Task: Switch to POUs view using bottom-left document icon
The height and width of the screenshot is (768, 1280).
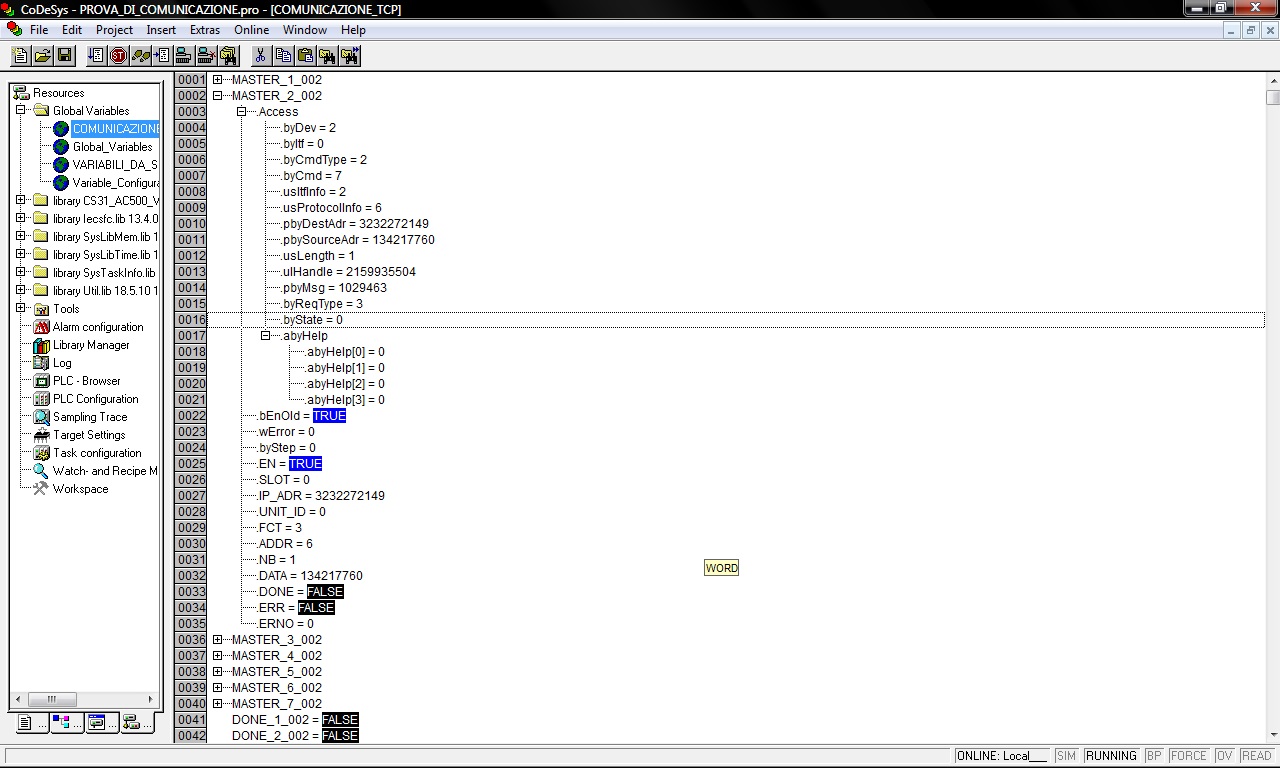Action: 25,722
